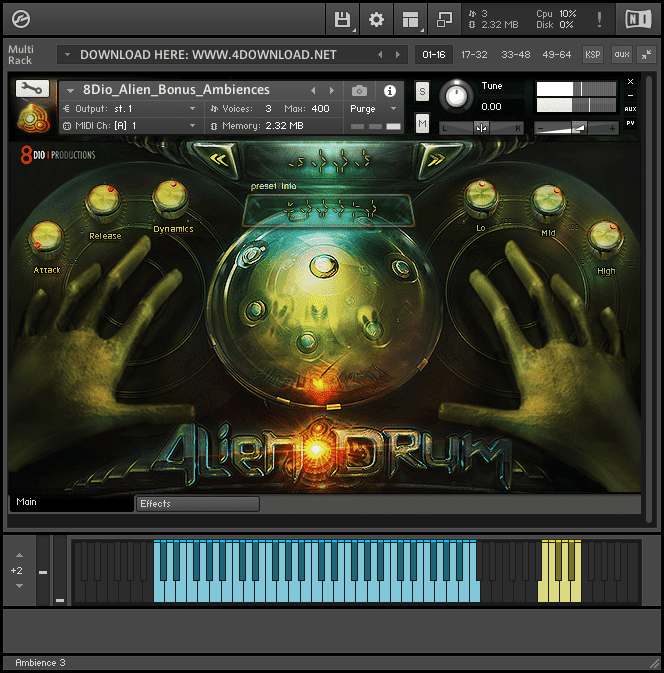Shift keyboard octave up arrow

click(x=19, y=555)
